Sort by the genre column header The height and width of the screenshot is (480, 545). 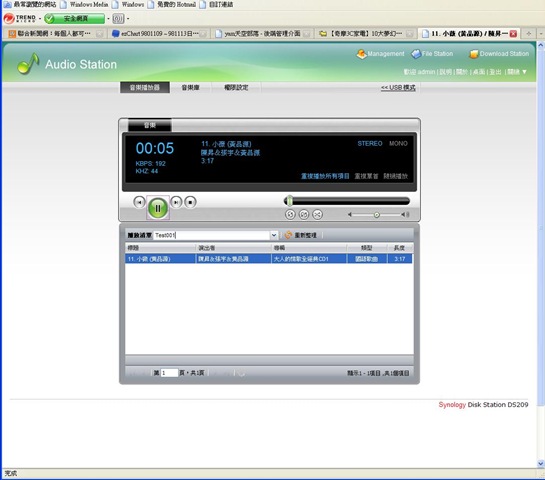pyautogui.click(x=367, y=248)
